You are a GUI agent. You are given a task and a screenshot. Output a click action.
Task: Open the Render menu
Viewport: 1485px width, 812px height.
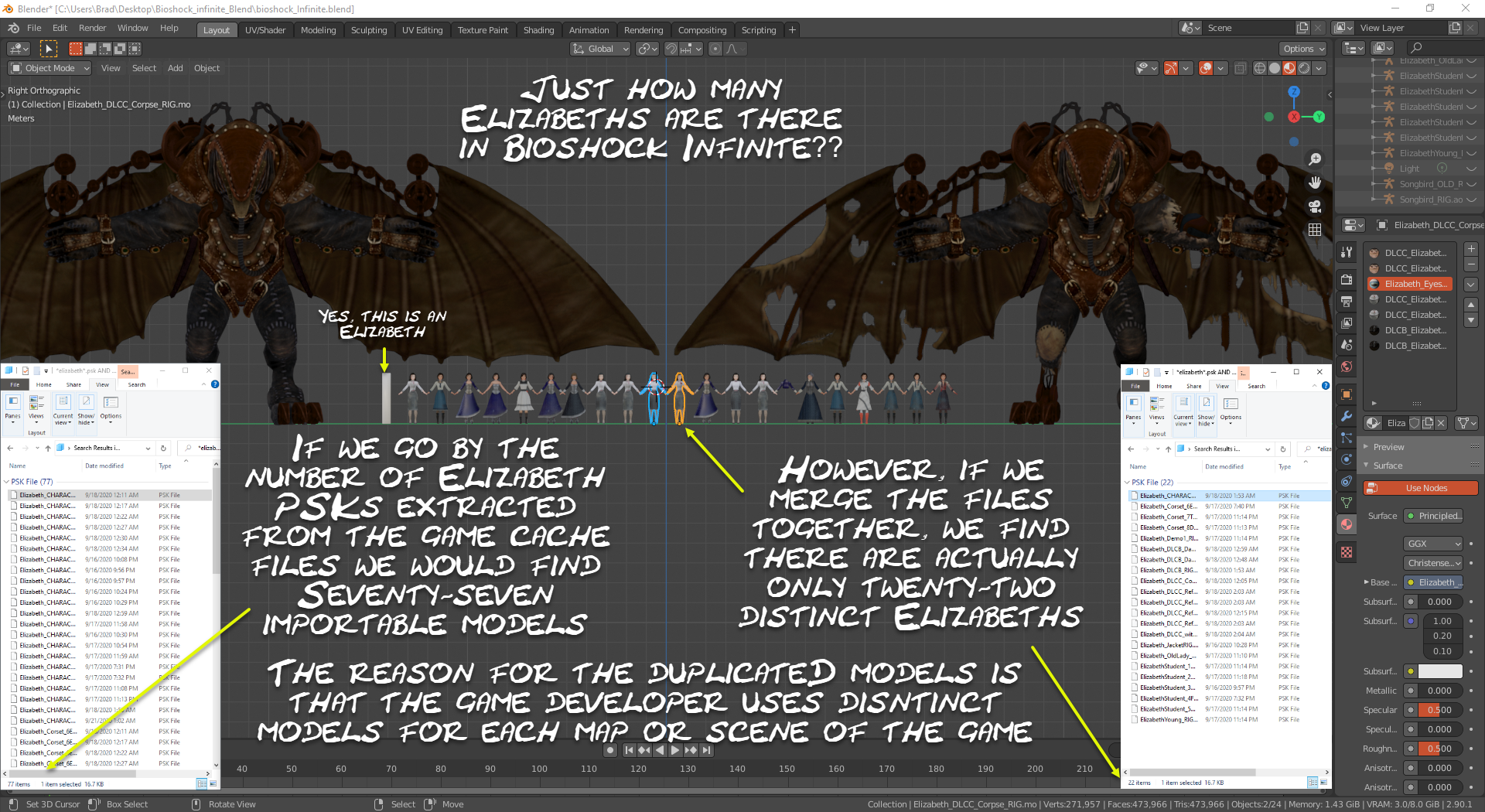92,28
